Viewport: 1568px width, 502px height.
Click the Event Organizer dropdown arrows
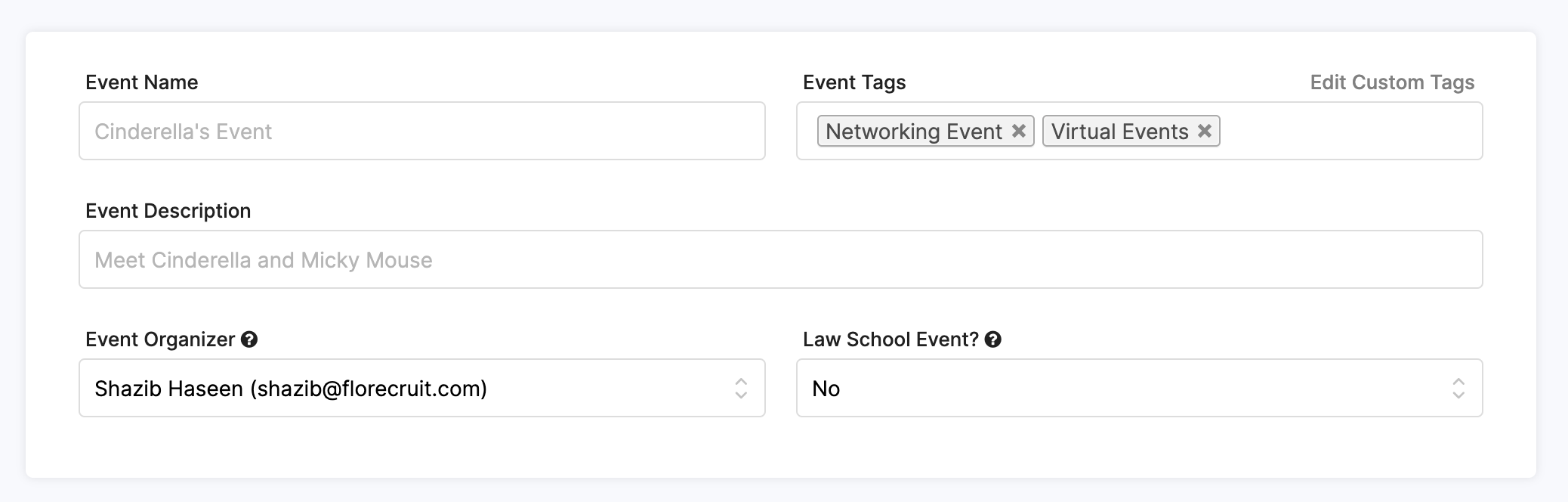[741, 388]
